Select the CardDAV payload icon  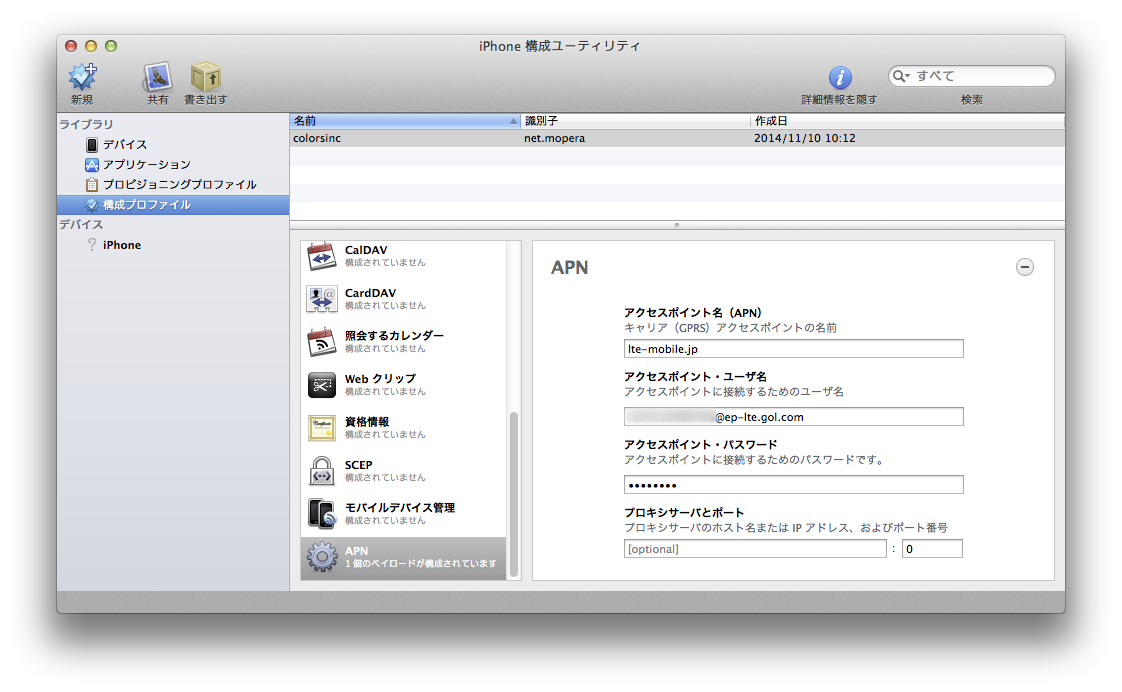point(322,298)
